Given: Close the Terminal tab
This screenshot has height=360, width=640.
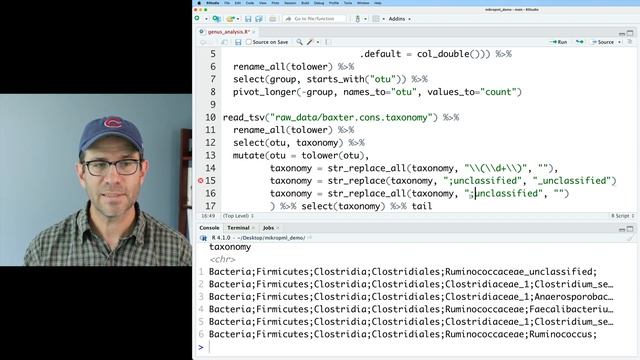Looking at the screenshot, I should click(x=253, y=228).
